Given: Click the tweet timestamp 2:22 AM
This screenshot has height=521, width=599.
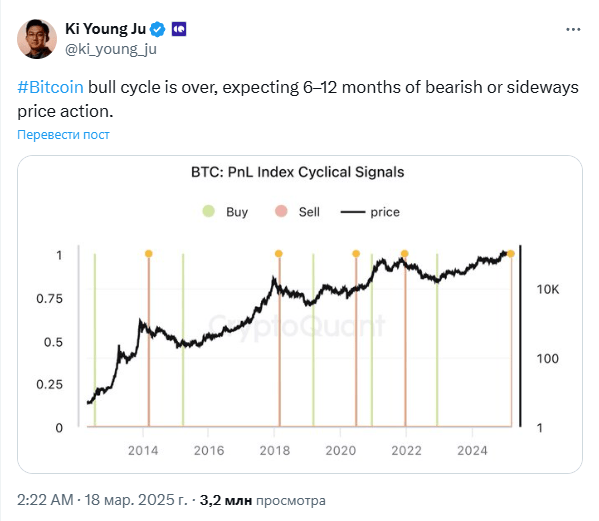Looking at the screenshot, I should pos(45,500).
